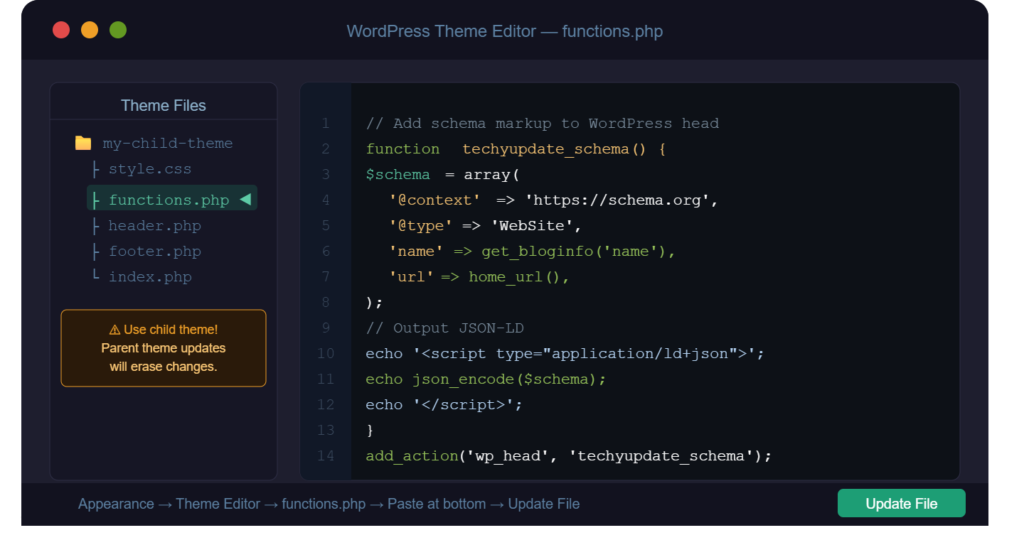The height and width of the screenshot is (540, 1024).
Task: Click the closing brace on line 13
Action: [x=370, y=430]
